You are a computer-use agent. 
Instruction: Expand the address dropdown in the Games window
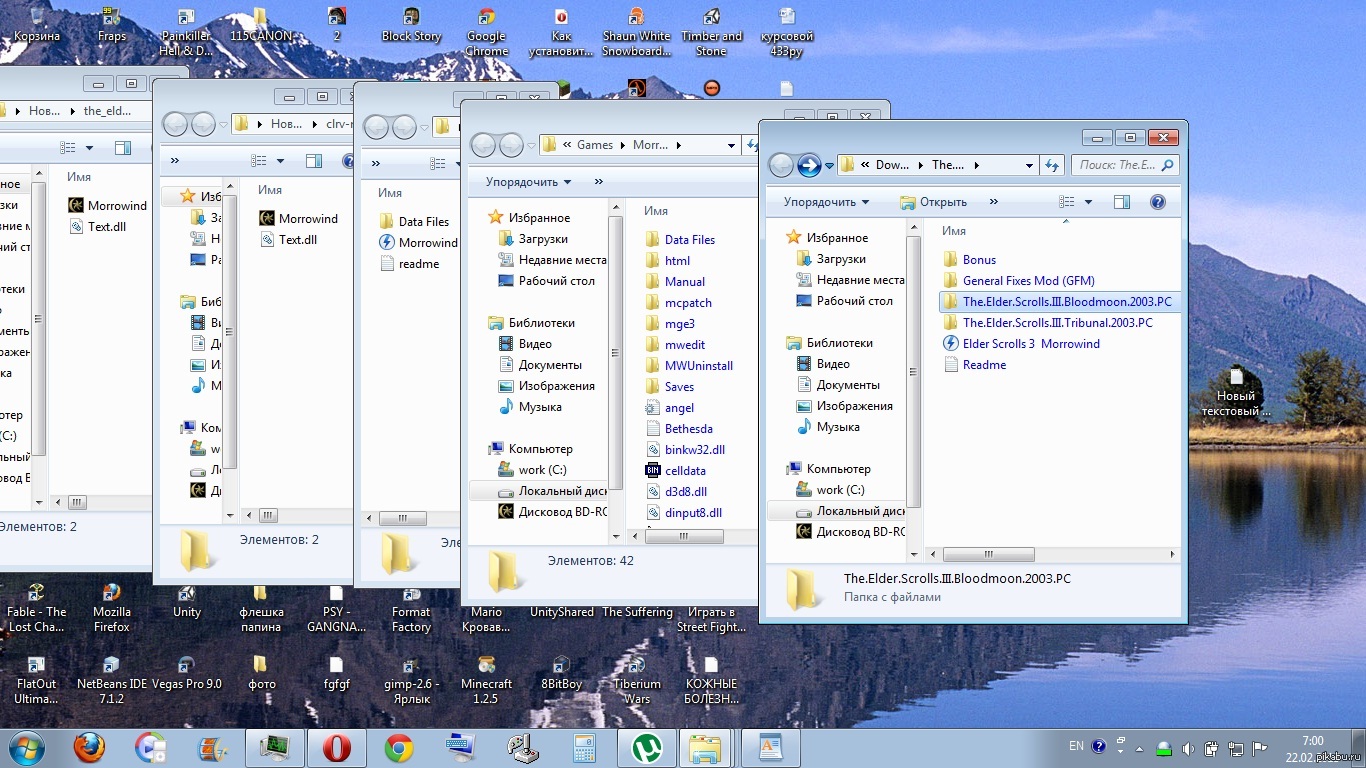click(x=731, y=146)
